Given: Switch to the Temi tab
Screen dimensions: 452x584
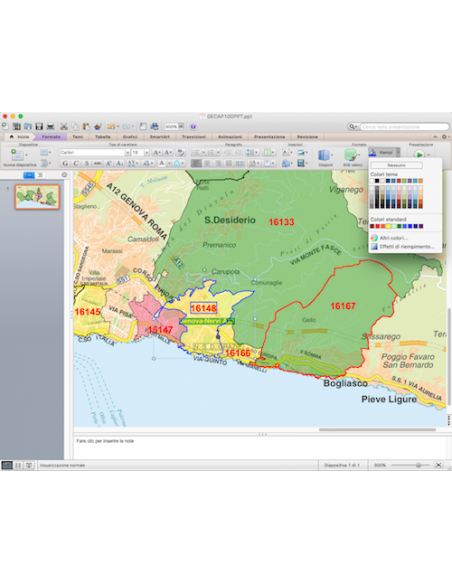Looking at the screenshot, I should pos(77,137).
